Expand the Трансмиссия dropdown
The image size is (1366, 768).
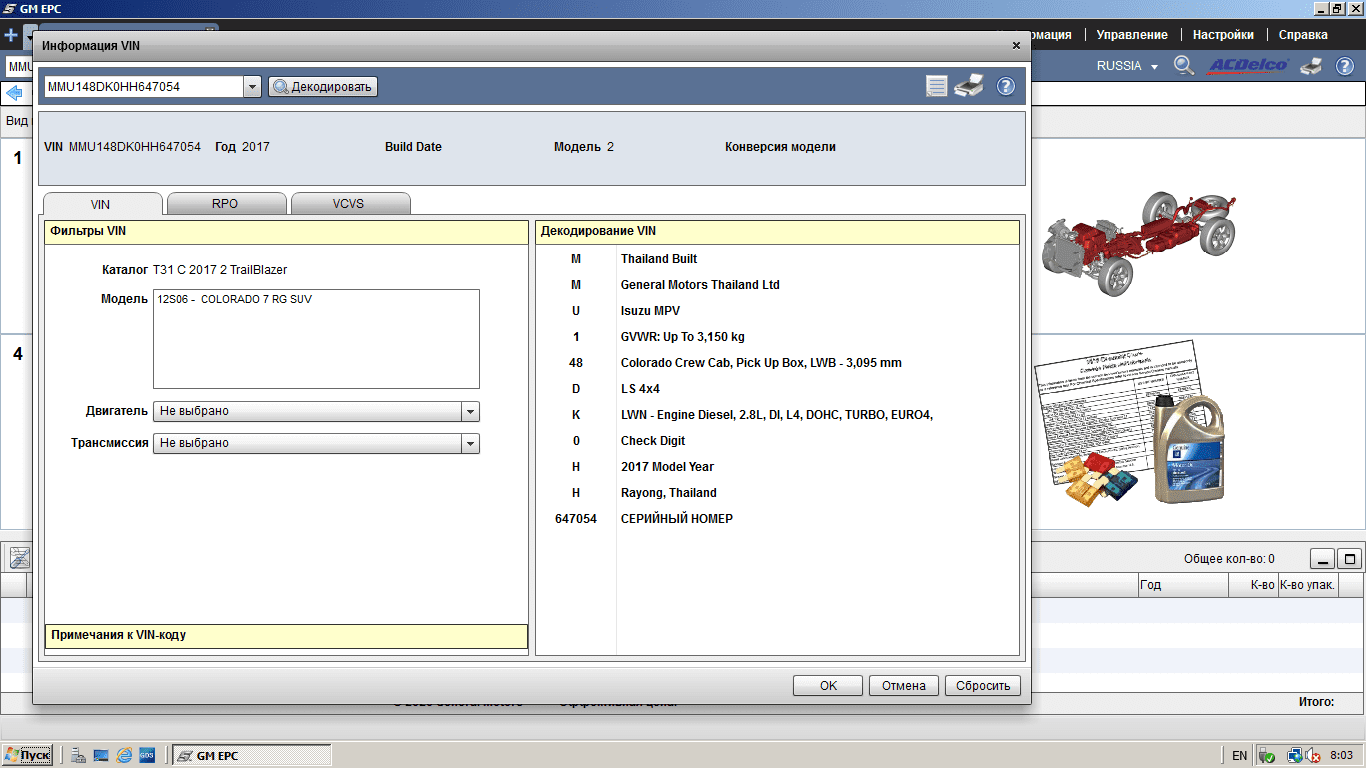point(470,443)
